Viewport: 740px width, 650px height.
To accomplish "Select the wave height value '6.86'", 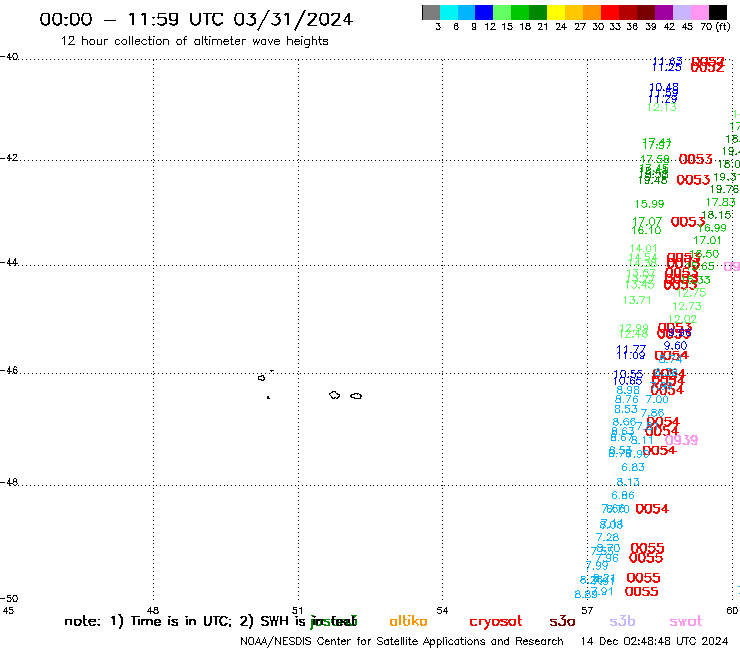I will point(623,496).
